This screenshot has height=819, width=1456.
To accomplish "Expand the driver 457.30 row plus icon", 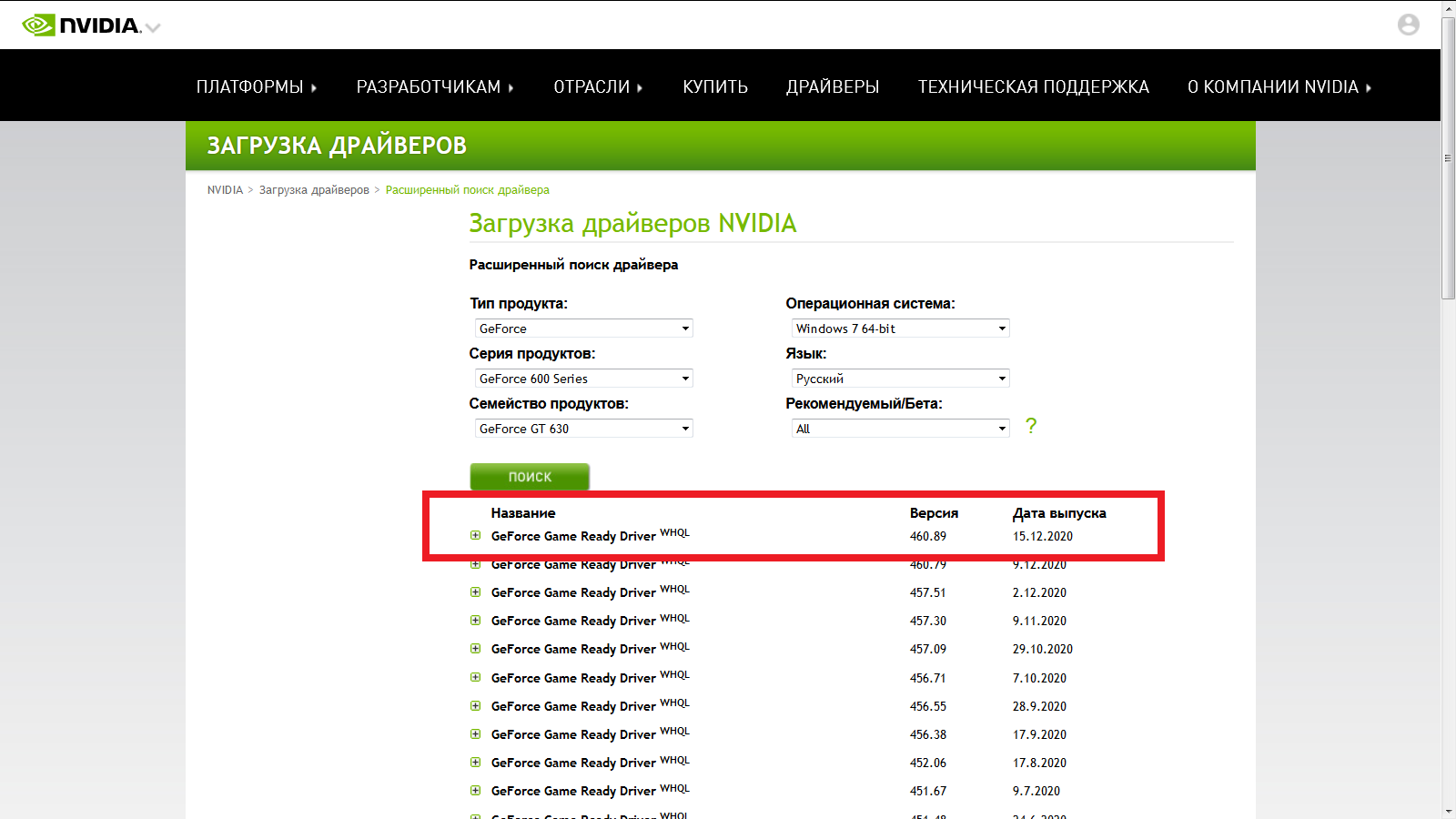I will pyautogui.click(x=475, y=620).
